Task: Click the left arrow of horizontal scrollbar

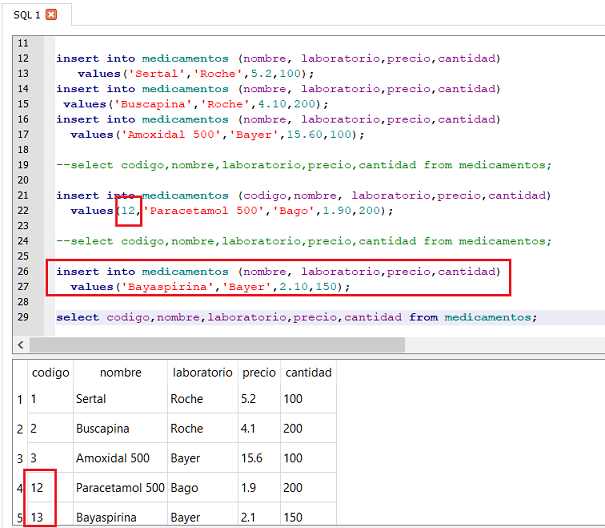Action: click(x=20, y=345)
